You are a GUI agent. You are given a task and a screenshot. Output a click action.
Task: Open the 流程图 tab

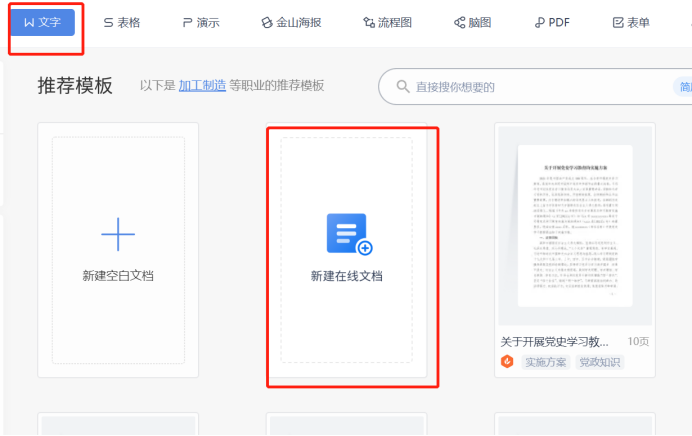click(387, 23)
